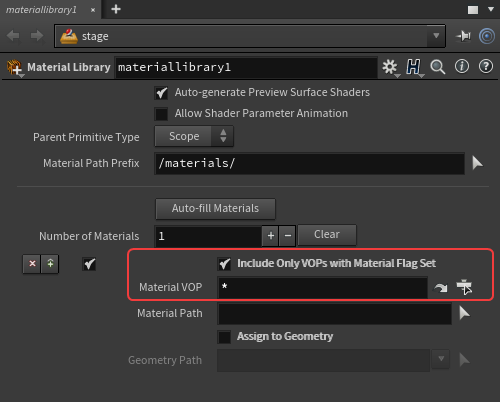Image resolution: width=500 pixels, height=402 pixels.
Task: Open the node chooser for Material VOP
Action: click(x=464, y=287)
